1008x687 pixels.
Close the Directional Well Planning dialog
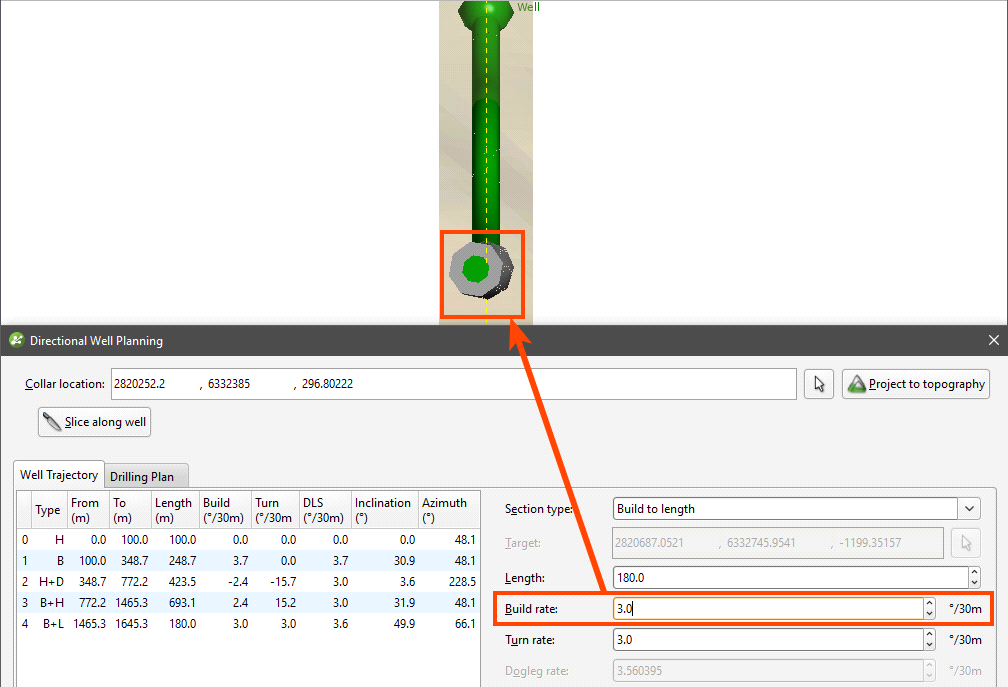coord(993,341)
